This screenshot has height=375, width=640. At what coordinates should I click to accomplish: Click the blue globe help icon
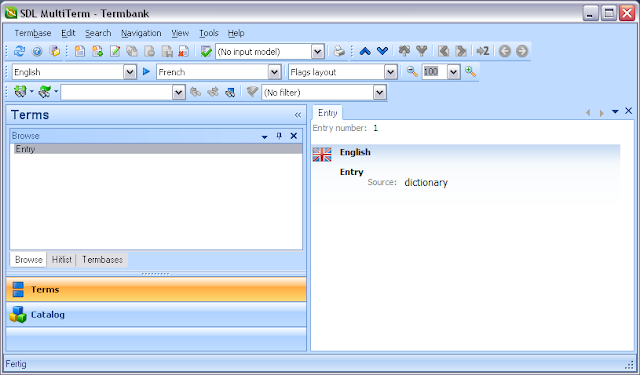point(37,51)
